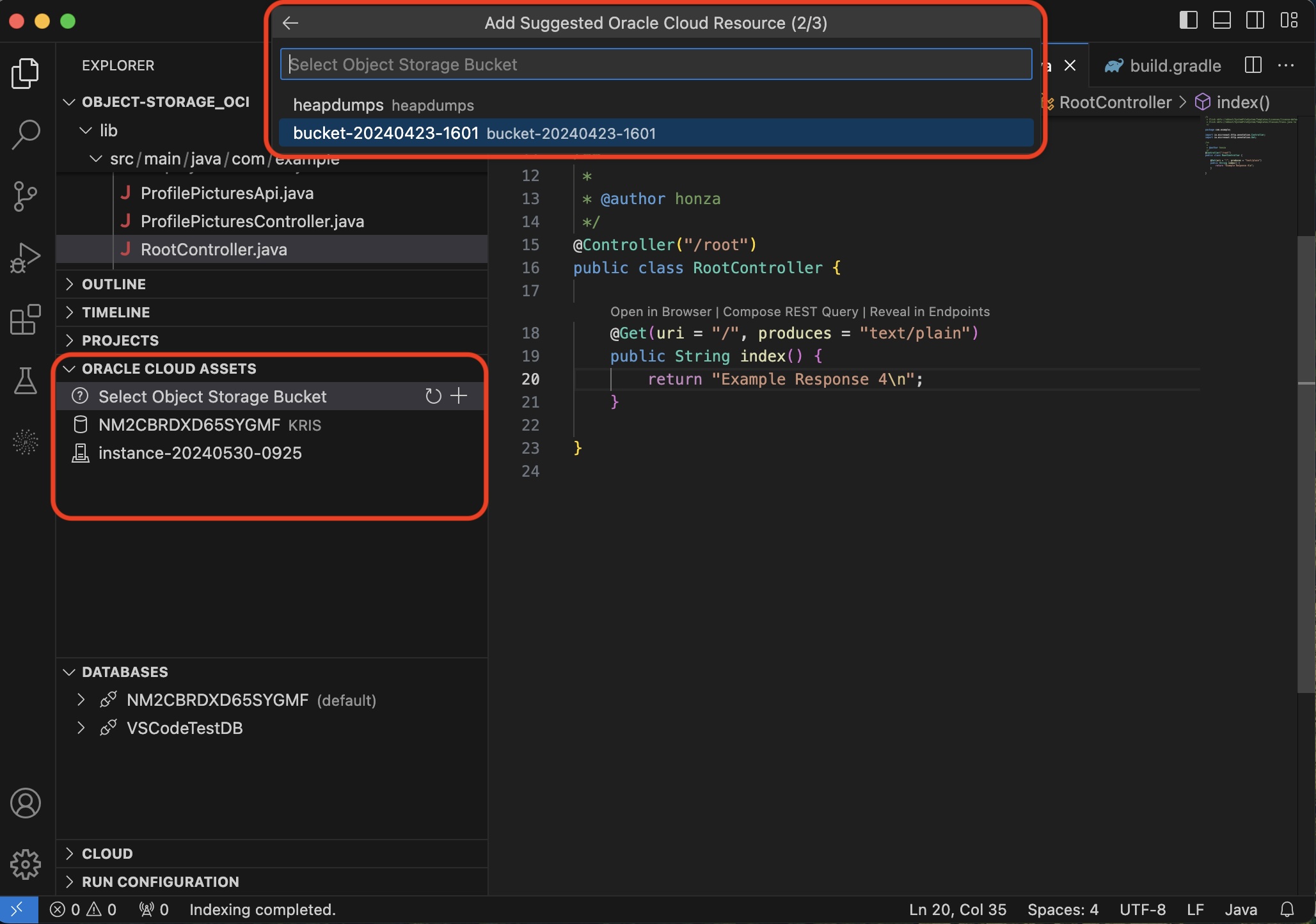Open the Search view in the activity bar
The width and height of the screenshot is (1316, 924).
(x=25, y=134)
